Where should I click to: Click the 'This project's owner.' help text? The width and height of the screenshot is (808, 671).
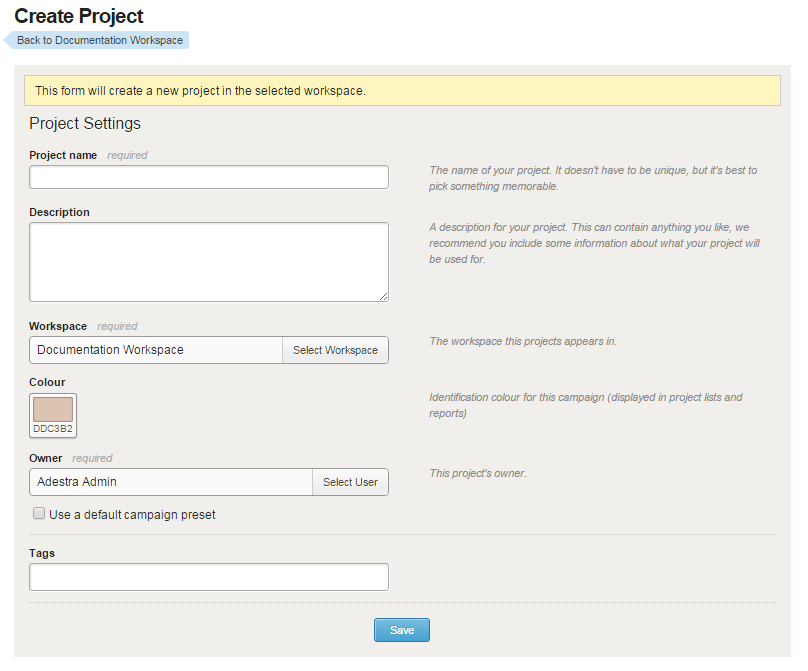478,473
